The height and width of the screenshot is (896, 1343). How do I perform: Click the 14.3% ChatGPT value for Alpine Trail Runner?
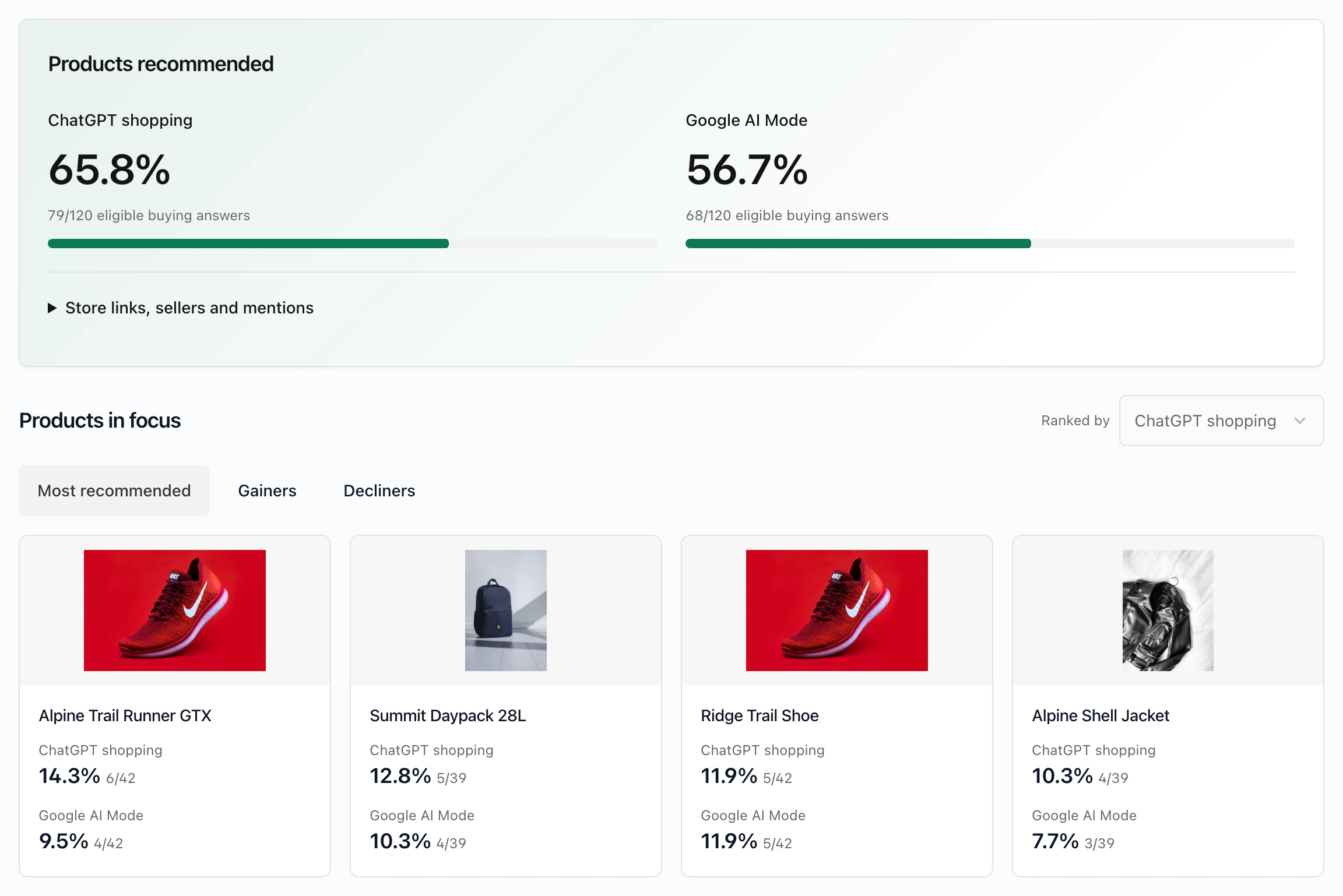[69, 776]
